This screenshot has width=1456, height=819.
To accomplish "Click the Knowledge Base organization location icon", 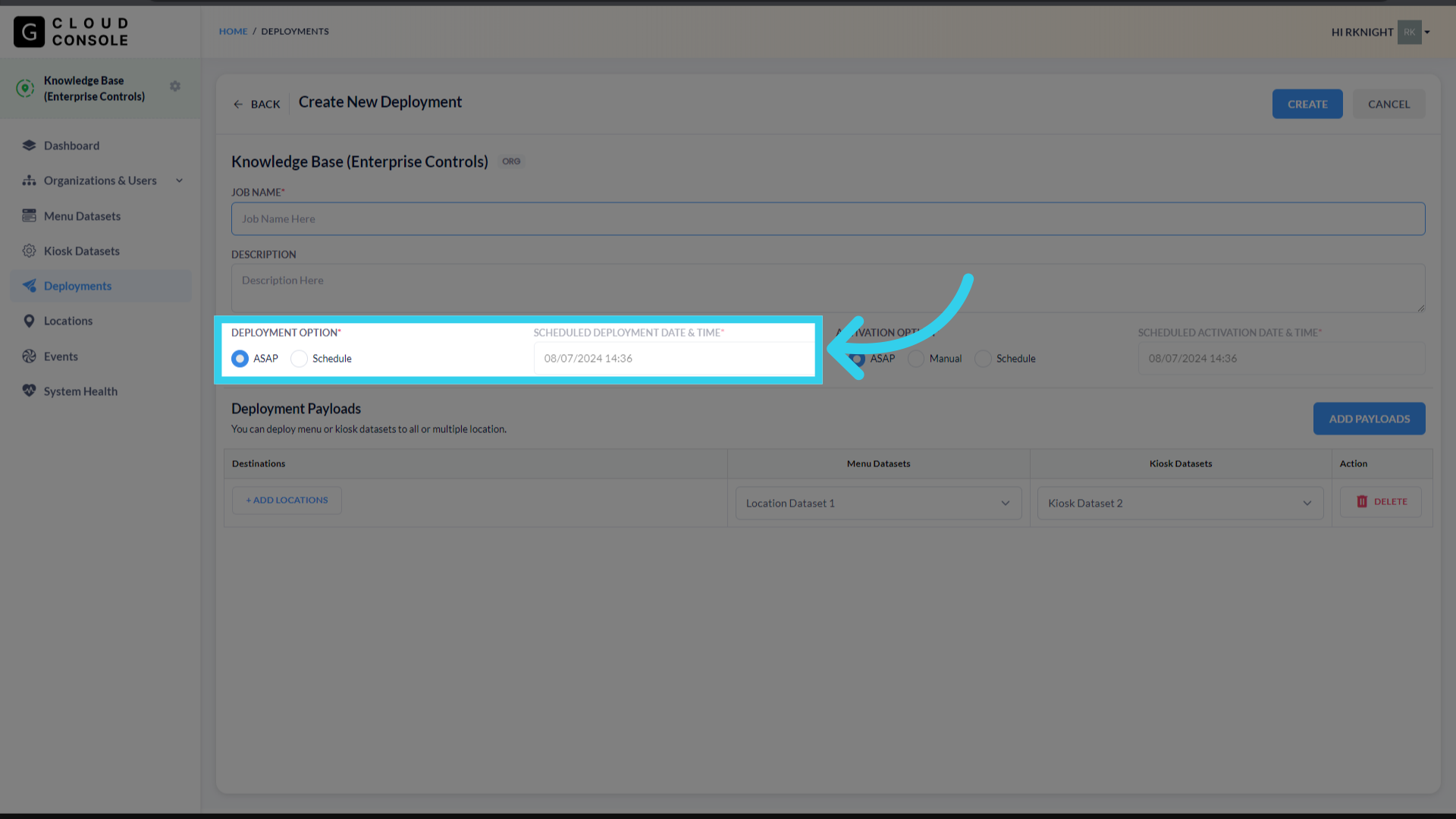I will point(25,88).
